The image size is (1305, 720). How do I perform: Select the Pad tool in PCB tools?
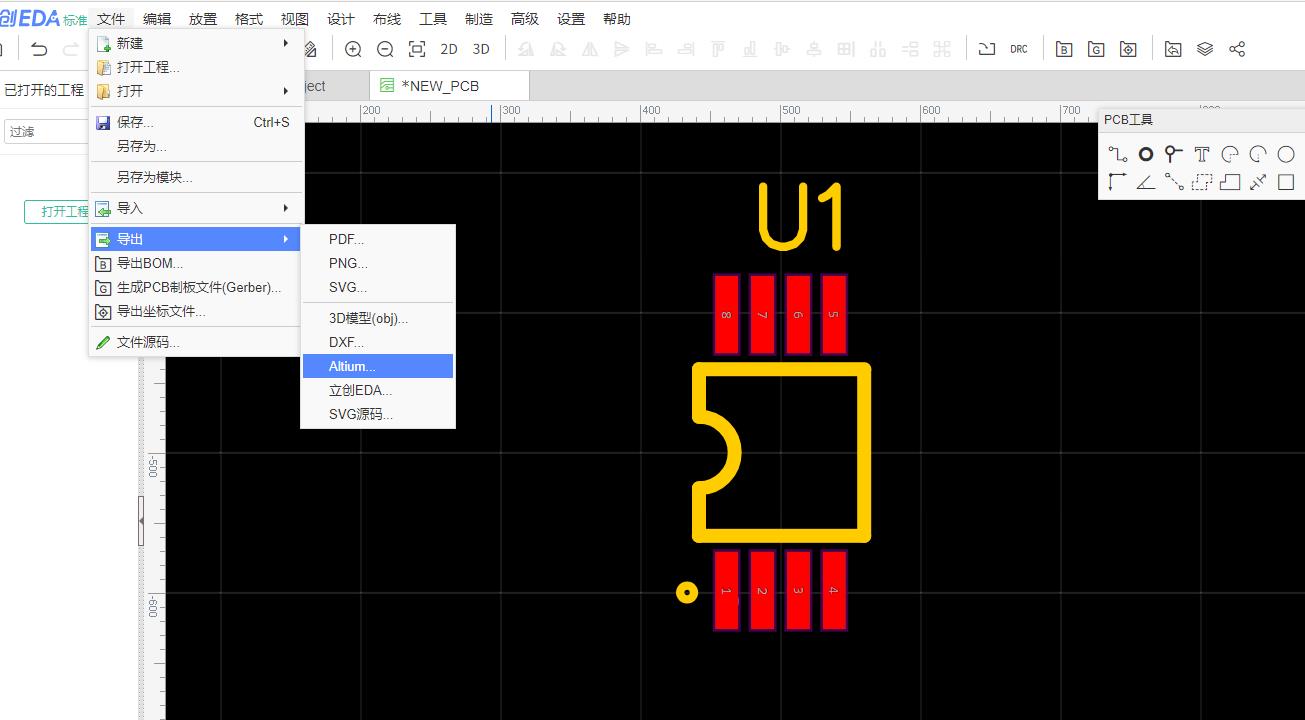(1146, 154)
